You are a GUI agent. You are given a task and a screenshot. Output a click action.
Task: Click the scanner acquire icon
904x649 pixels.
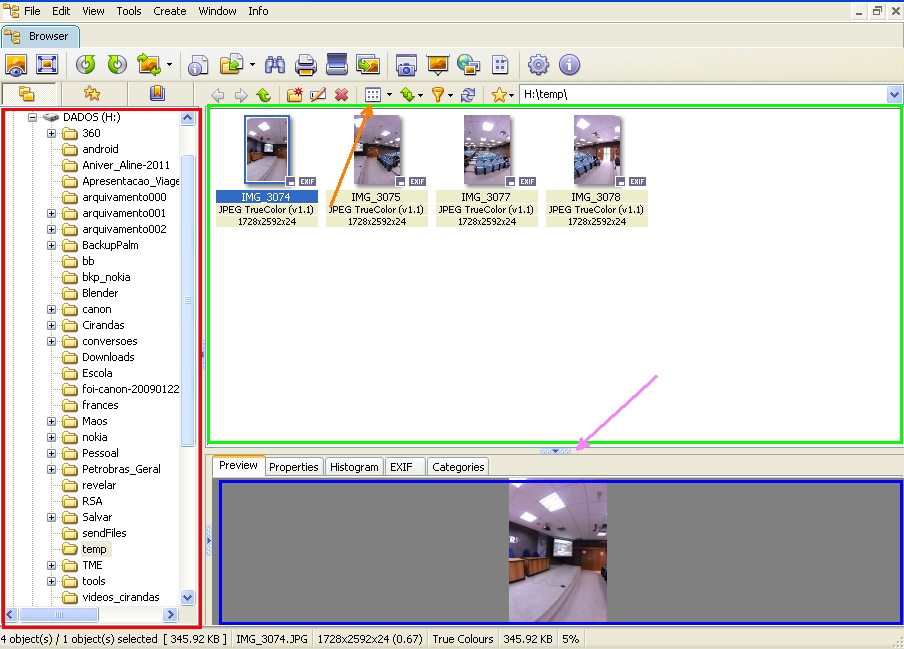tap(337, 65)
